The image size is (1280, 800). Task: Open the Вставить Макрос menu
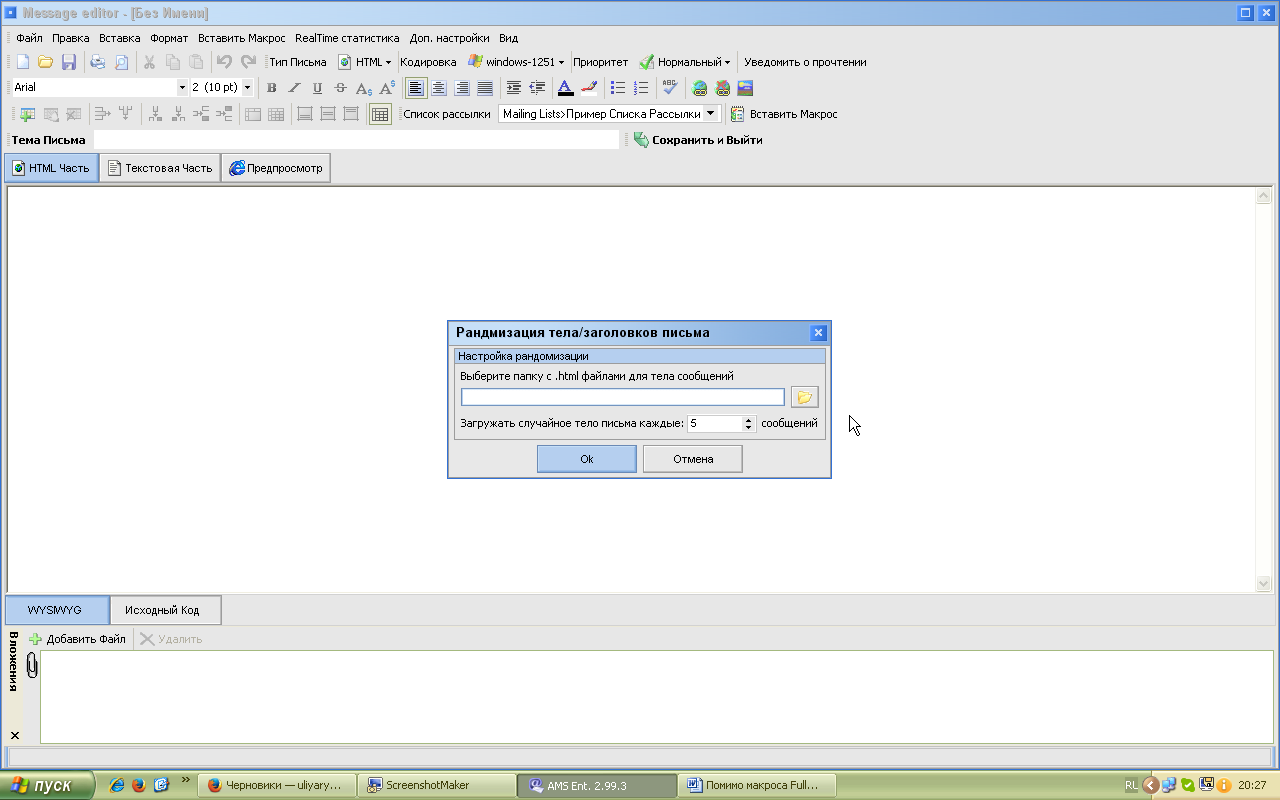pos(241,38)
